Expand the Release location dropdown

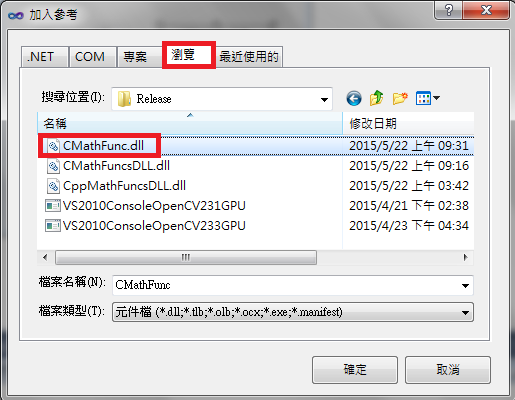point(324,99)
